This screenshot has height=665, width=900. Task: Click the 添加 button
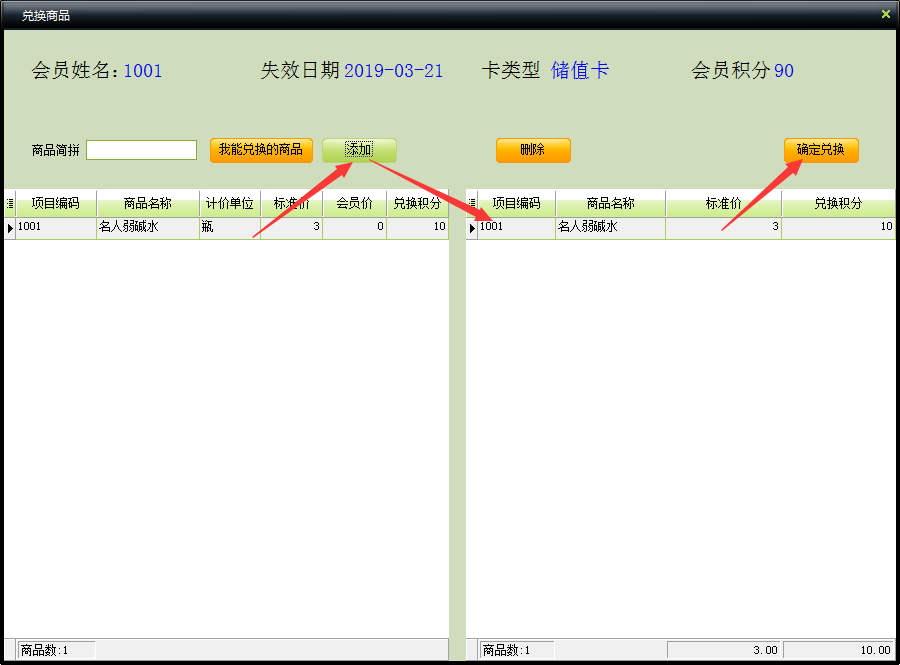pos(359,150)
